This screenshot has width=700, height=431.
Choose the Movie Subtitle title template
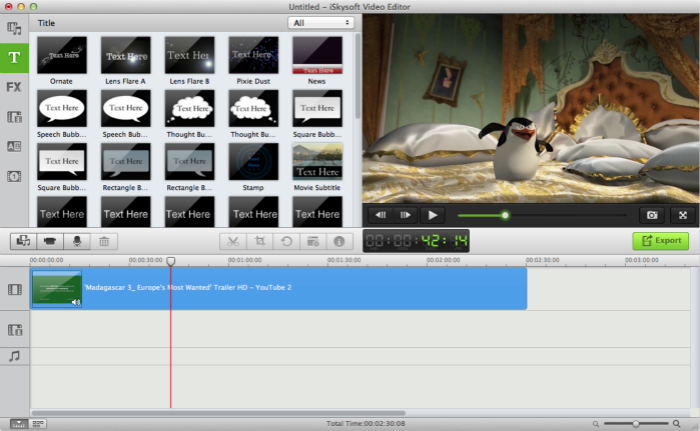317,161
